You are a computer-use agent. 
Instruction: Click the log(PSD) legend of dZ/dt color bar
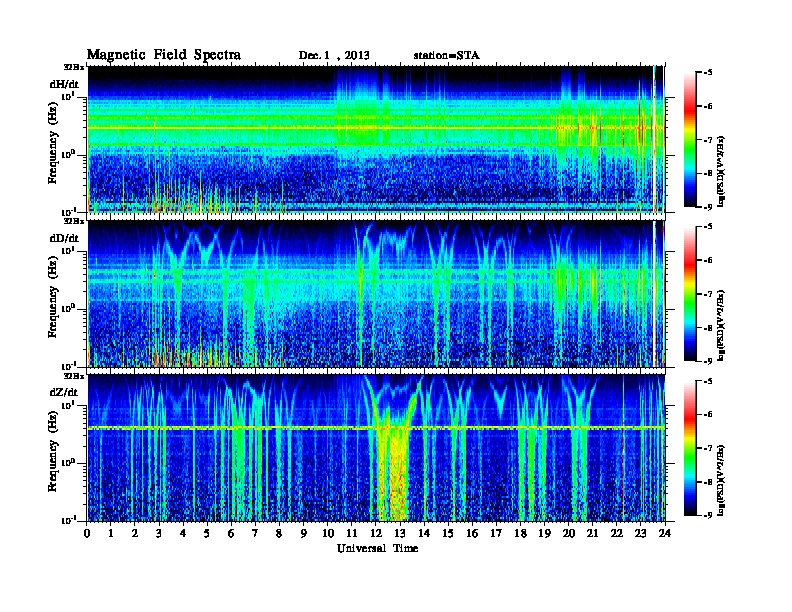pyautogui.click(x=721, y=480)
